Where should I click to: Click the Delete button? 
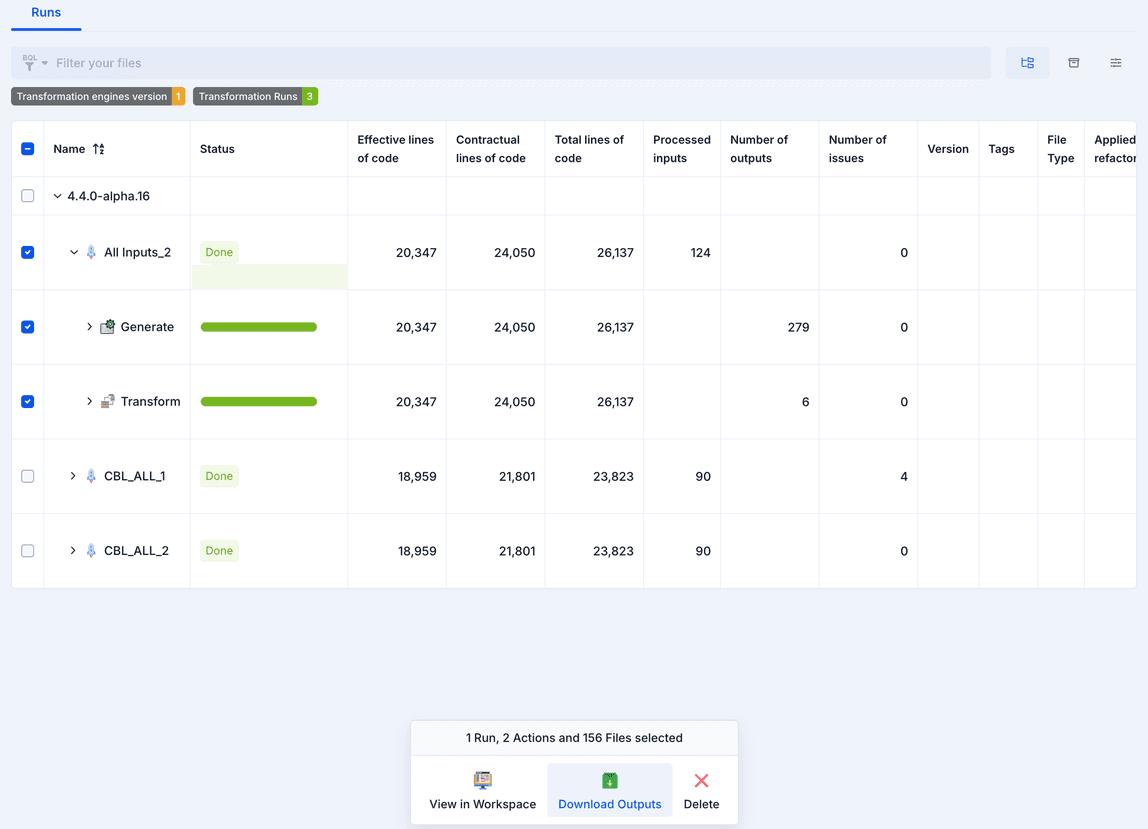[701, 804]
